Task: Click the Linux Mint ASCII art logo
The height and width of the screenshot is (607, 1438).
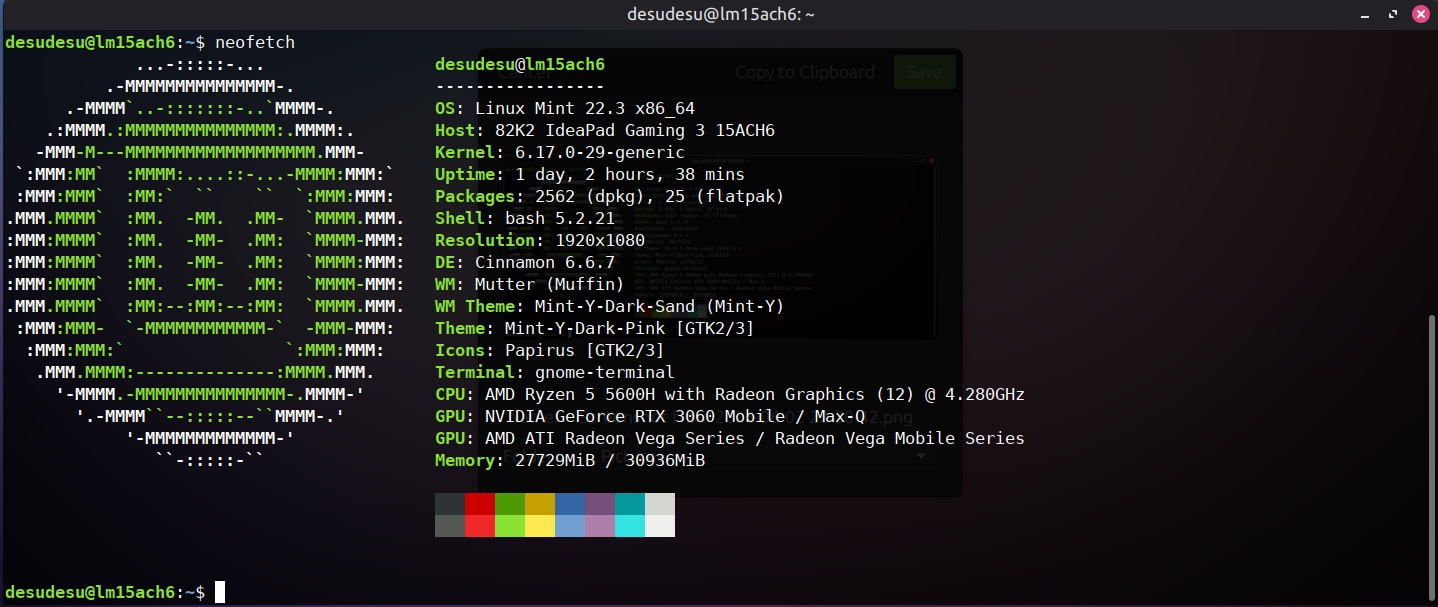Action: click(x=205, y=263)
